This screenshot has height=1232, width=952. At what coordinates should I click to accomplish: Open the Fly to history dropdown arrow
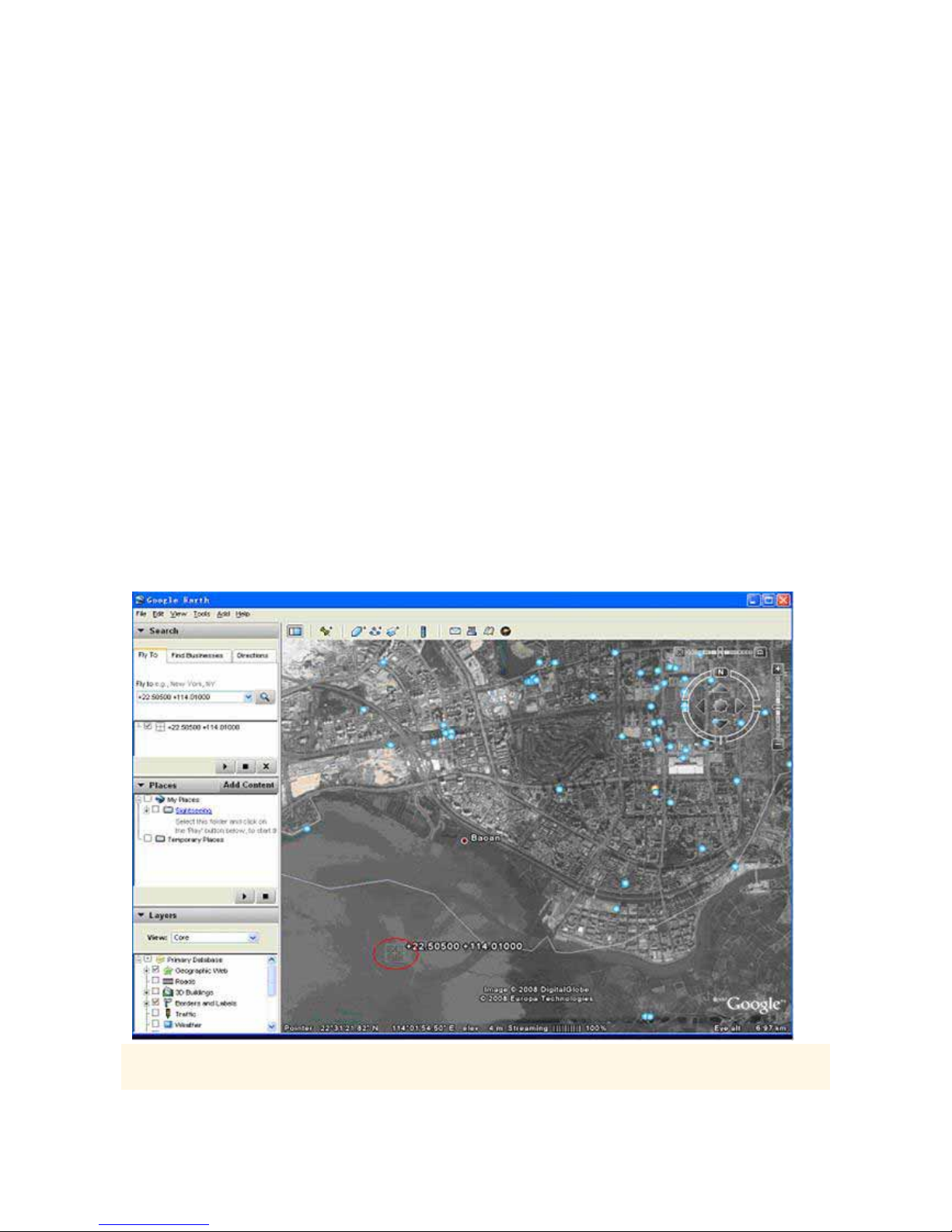pos(249,697)
